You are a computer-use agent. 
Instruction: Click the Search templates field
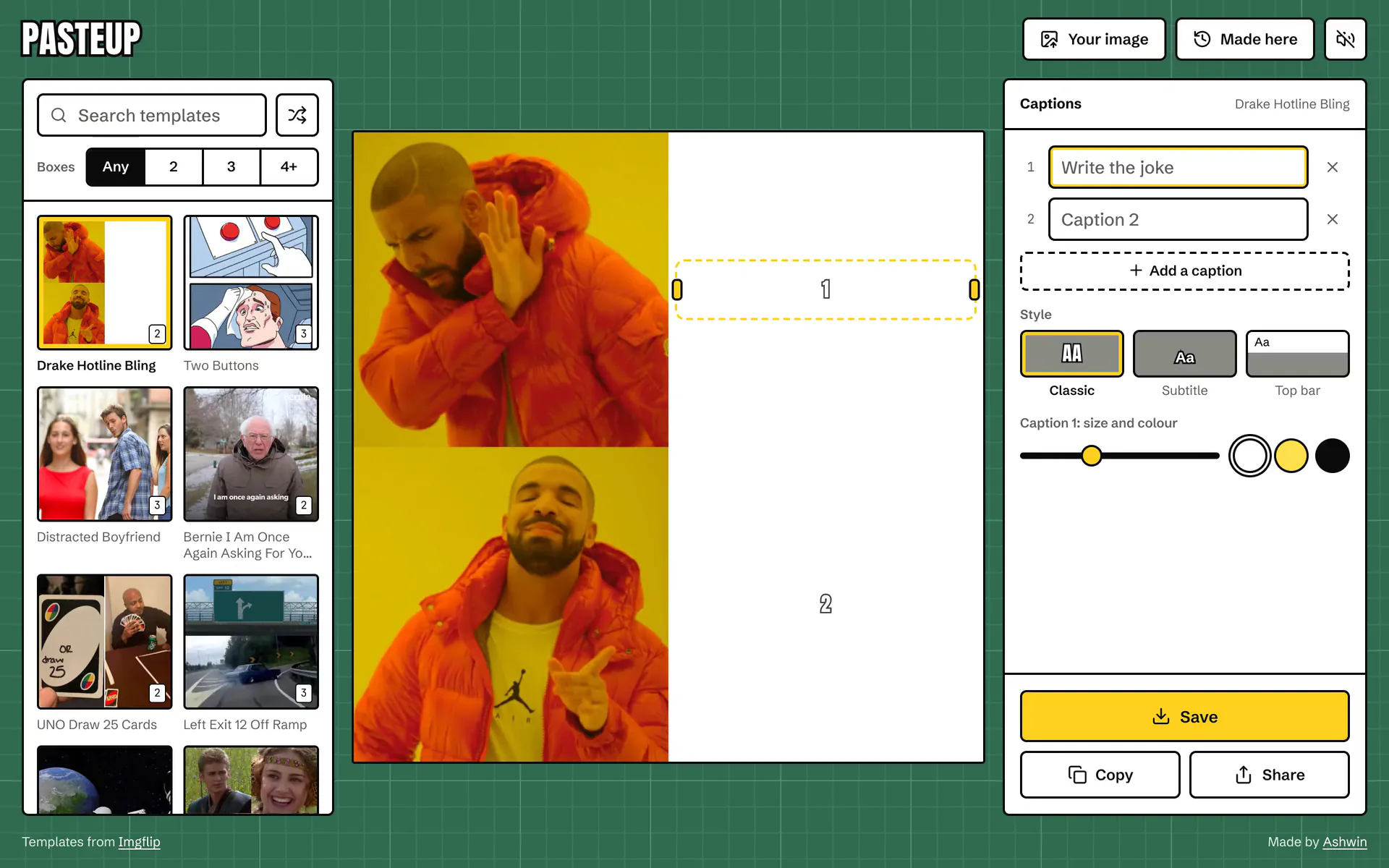point(152,115)
